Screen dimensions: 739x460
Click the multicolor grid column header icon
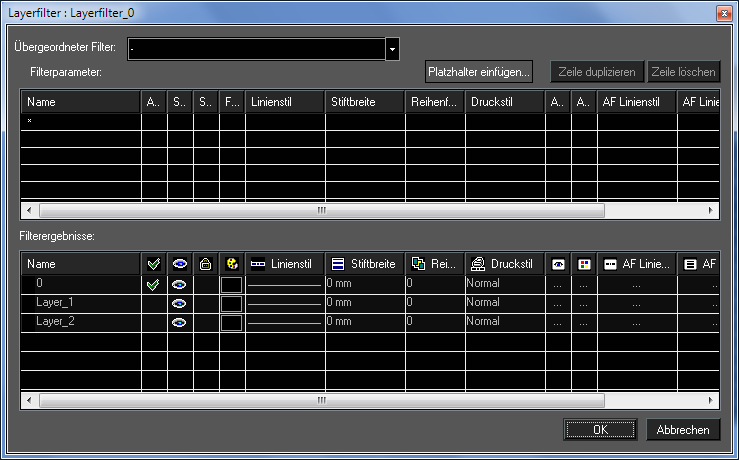[584, 264]
